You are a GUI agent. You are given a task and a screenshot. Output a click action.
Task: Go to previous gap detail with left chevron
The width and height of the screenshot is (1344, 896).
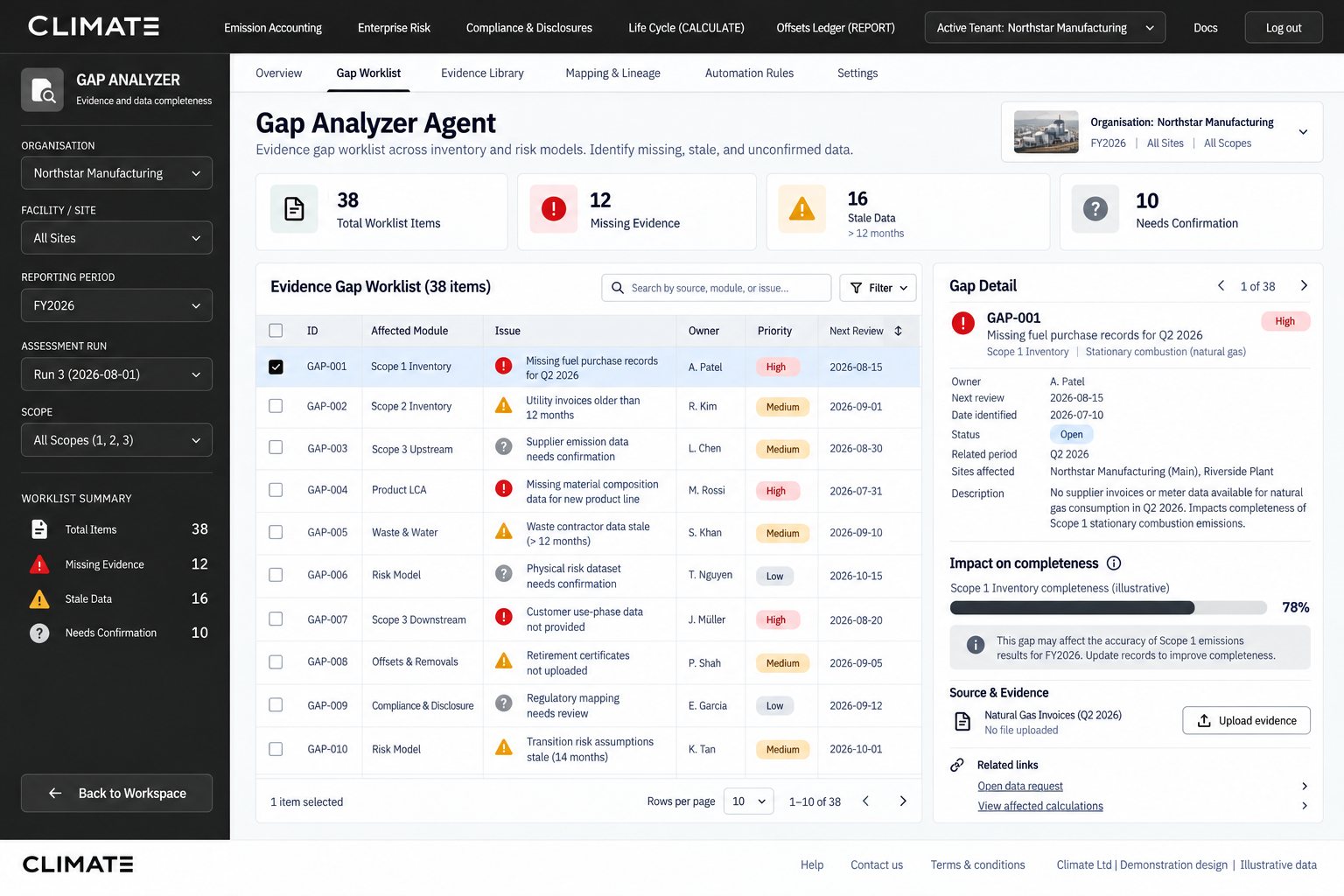click(x=1221, y=285)
